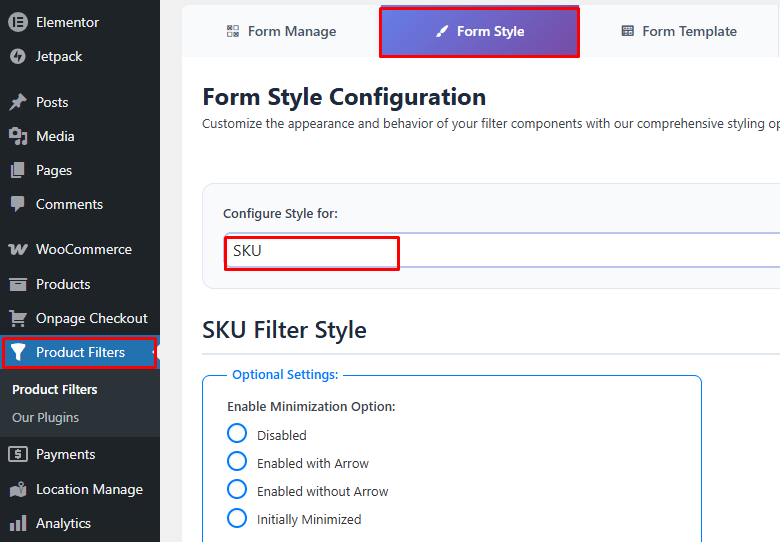Viewport: 780px width, 542px height.
Task: Click the Comments speech bubble icon
Action: click(x=17, y=204)
